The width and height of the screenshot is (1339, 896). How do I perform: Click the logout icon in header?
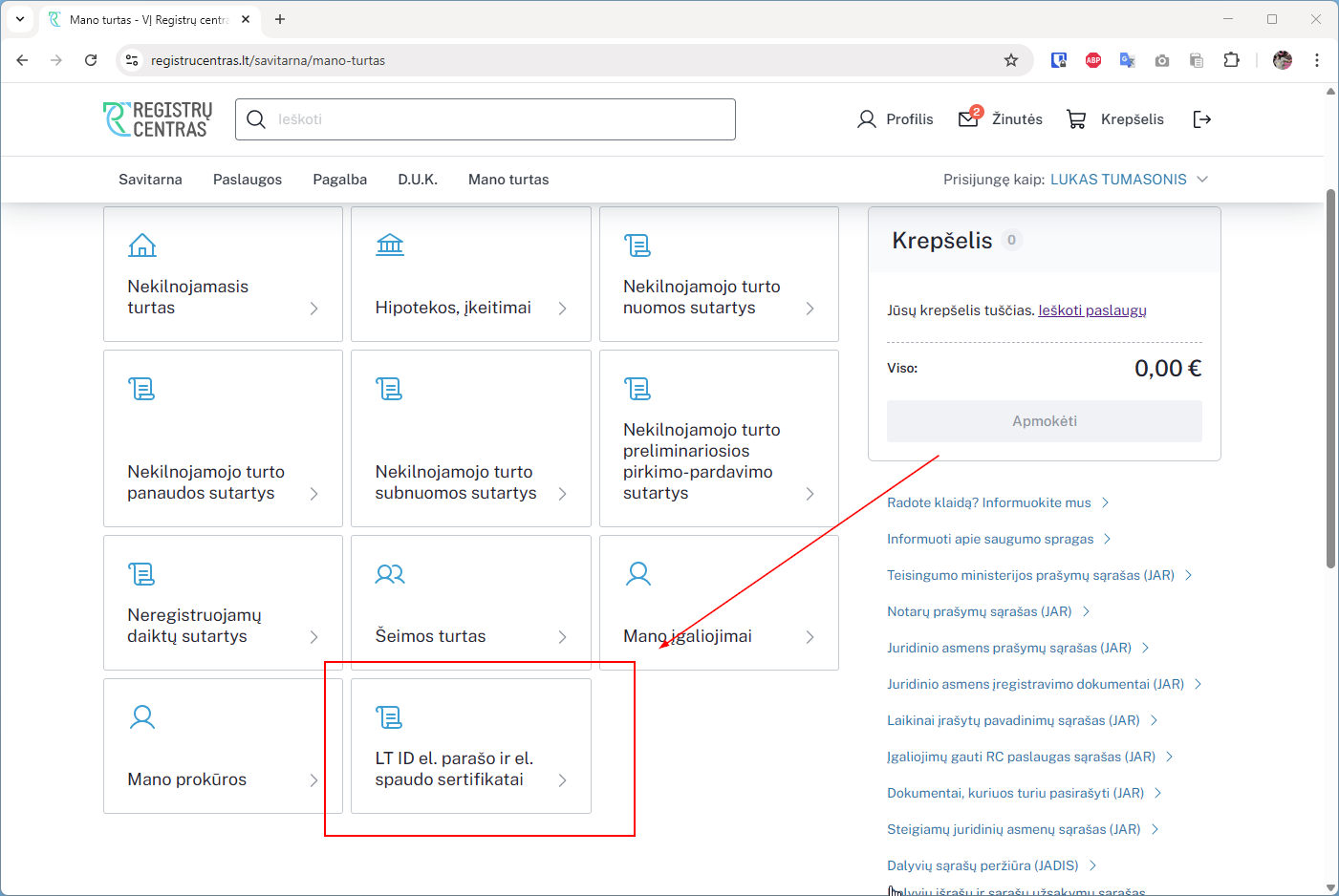1202,119
